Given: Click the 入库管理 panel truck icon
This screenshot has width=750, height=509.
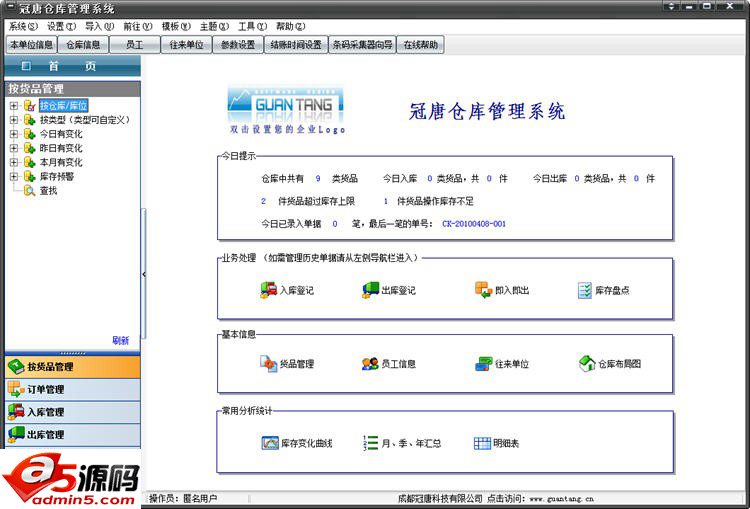Looking at the screenshot, I should pos(16,412).
